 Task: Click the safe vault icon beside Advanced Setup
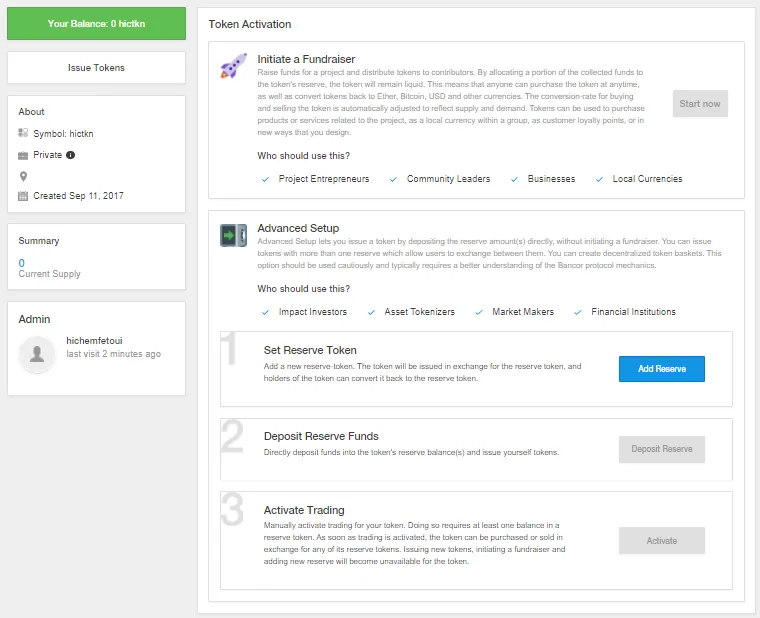click(x=234, y=235)
